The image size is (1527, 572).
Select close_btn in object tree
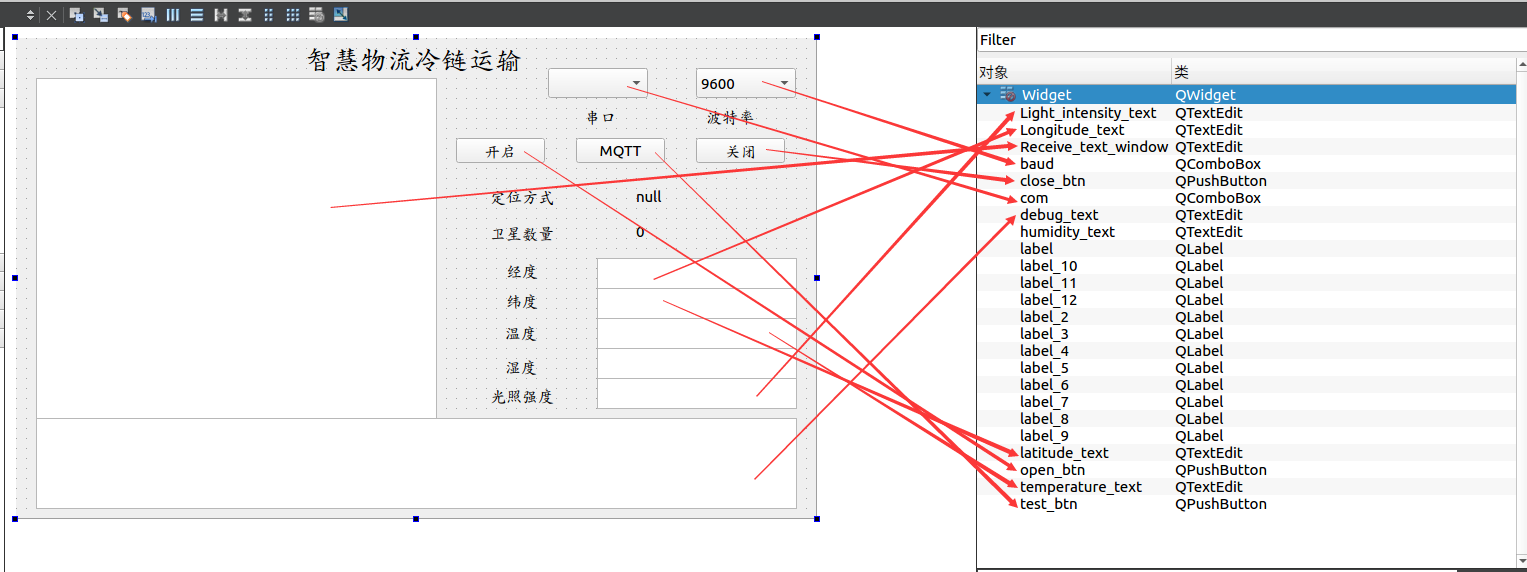[x=1052, y=180]
